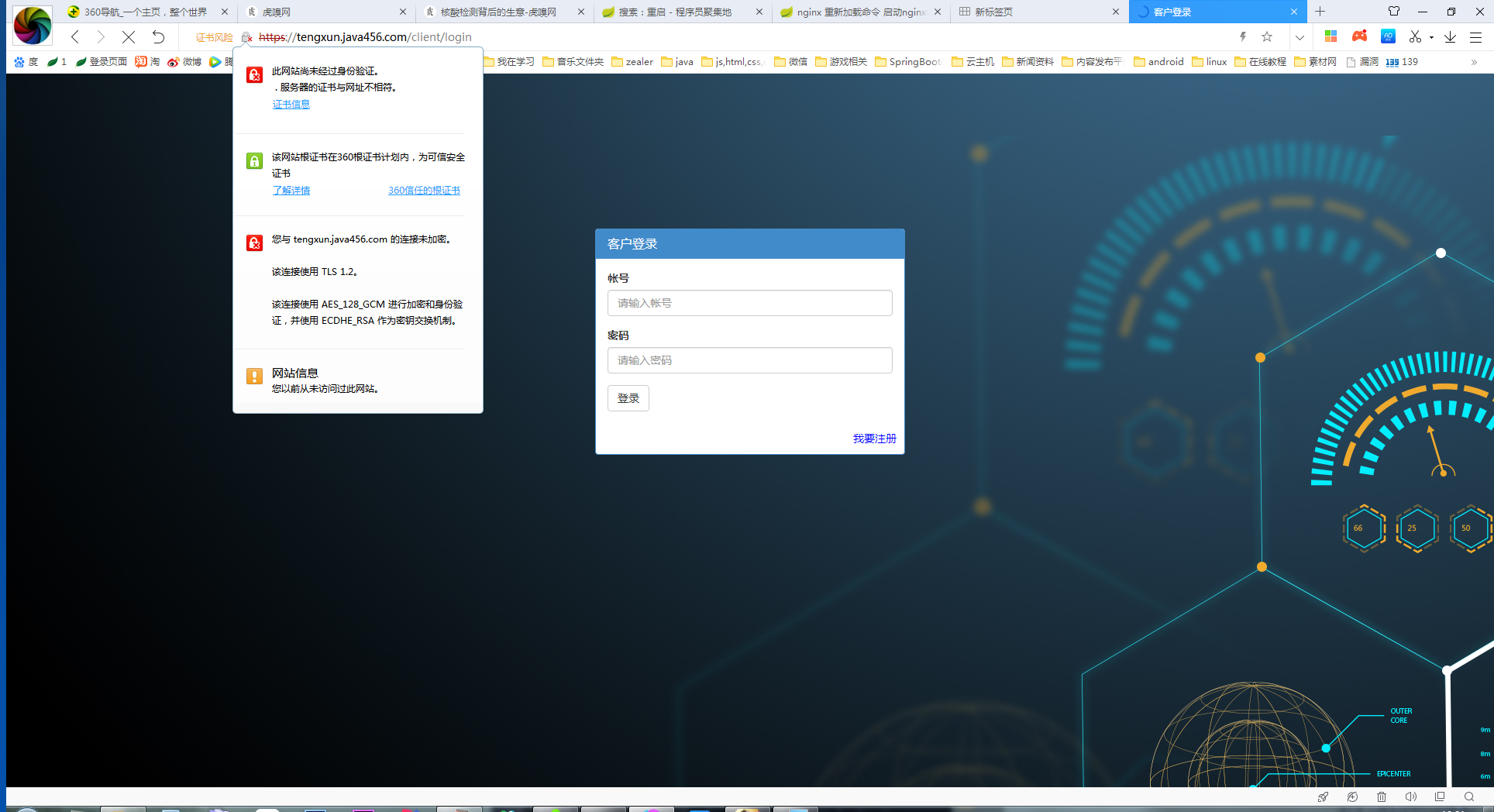This screenshot has height=812, width=1494.
Task: Open the 证书信息 link in the popup
Action: 291,105
